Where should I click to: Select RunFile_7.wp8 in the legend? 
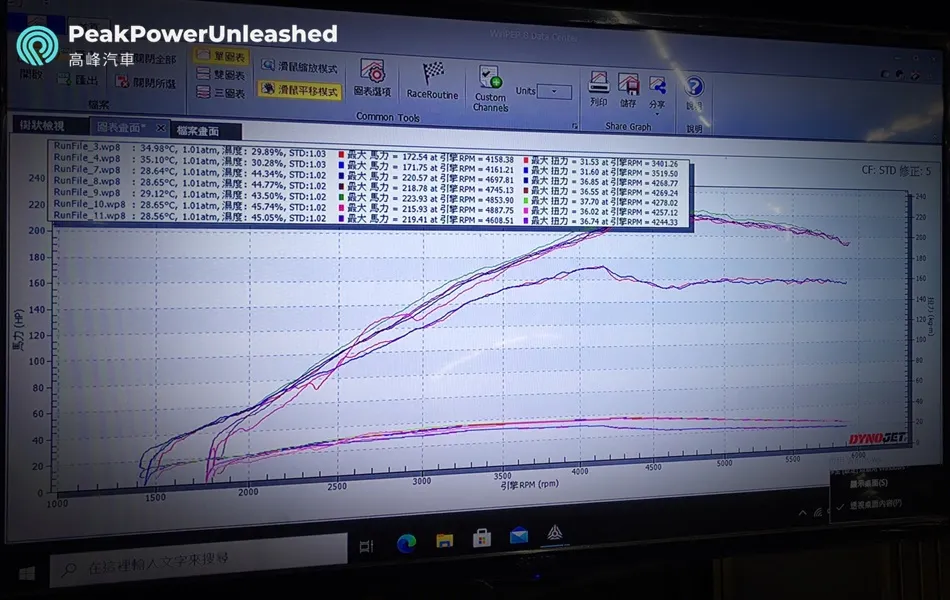87,169
